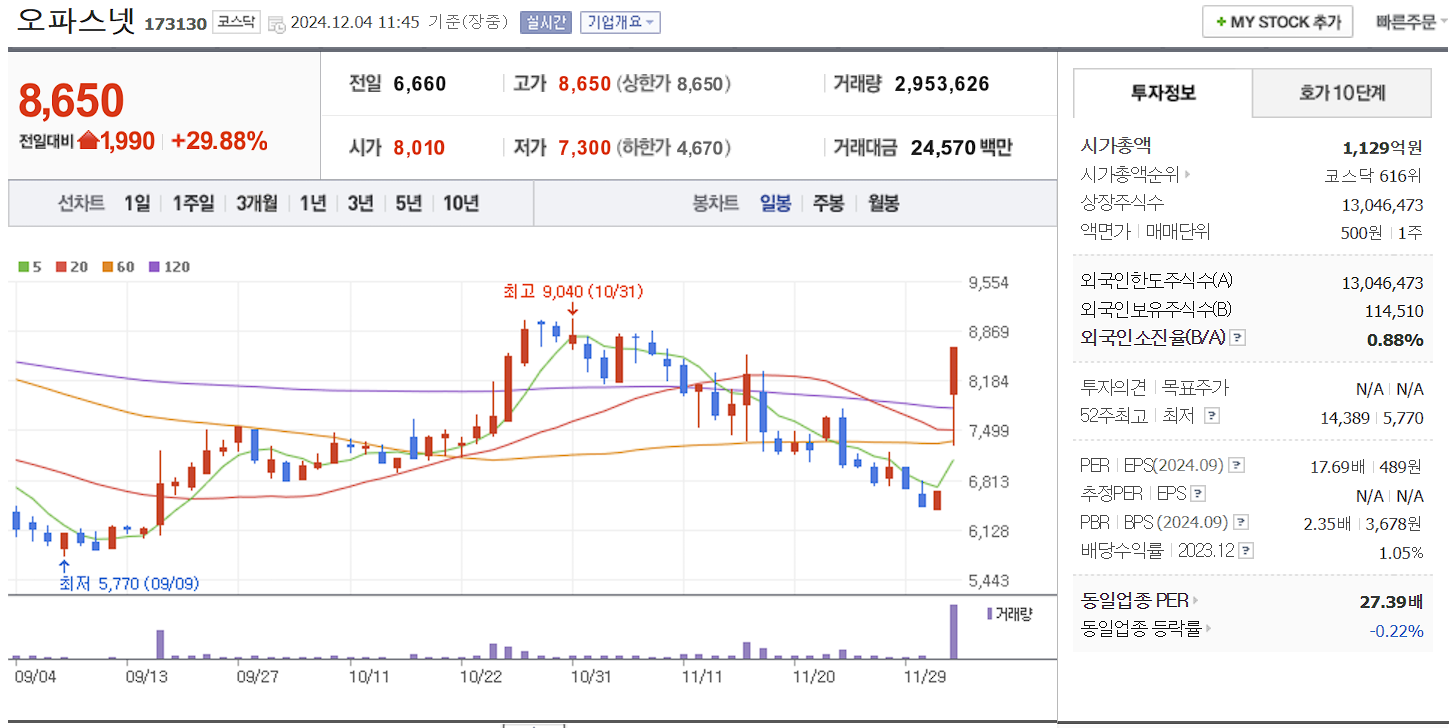The height and width of the screenshot is (728, 1449).
Task: Click the 추정PER/EPS help icon
Action: [x=1198, y=492]
